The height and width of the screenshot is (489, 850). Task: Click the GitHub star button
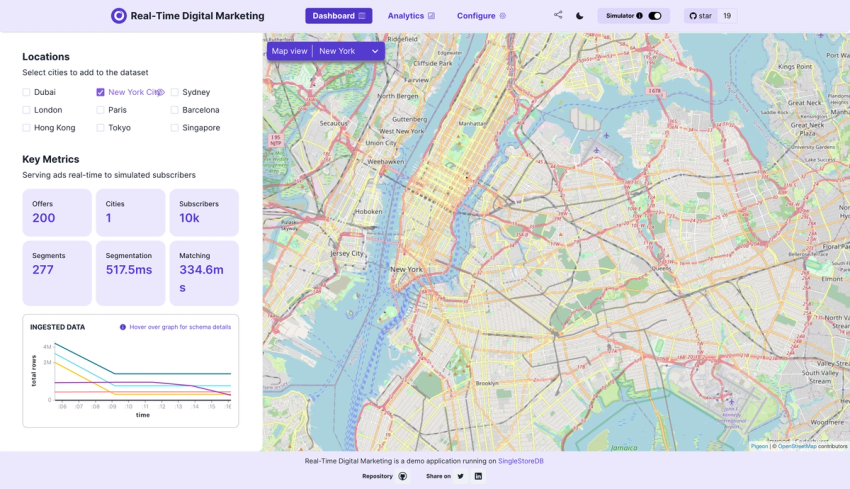700,16
